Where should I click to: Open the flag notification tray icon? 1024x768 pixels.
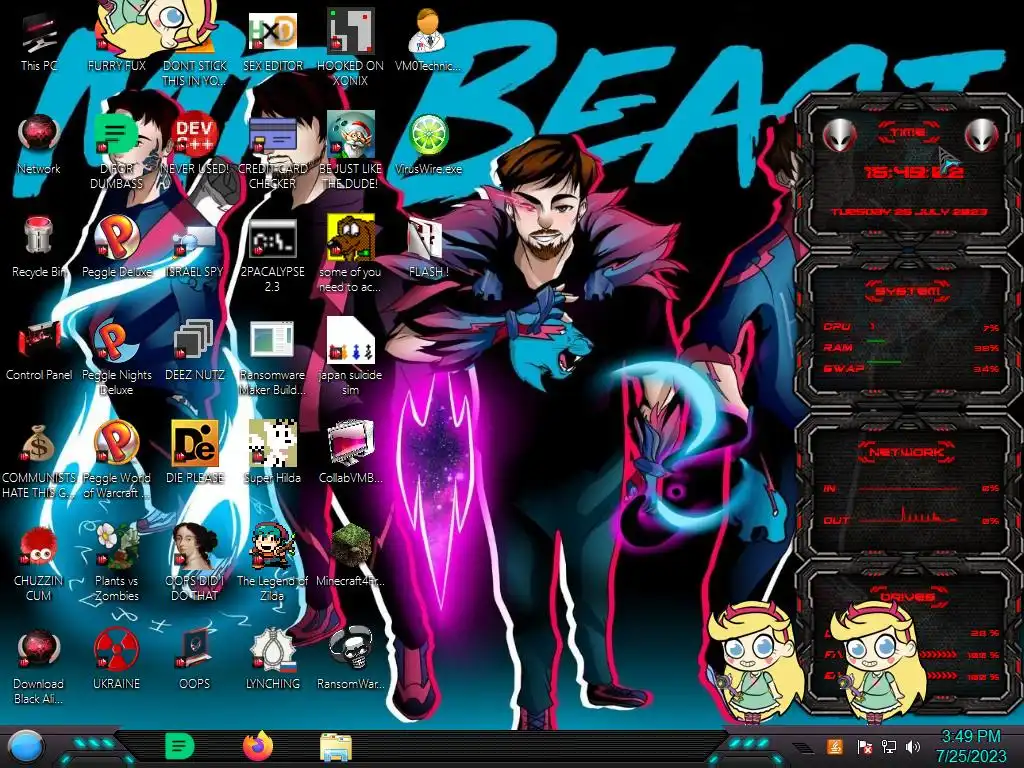[864, 746]
